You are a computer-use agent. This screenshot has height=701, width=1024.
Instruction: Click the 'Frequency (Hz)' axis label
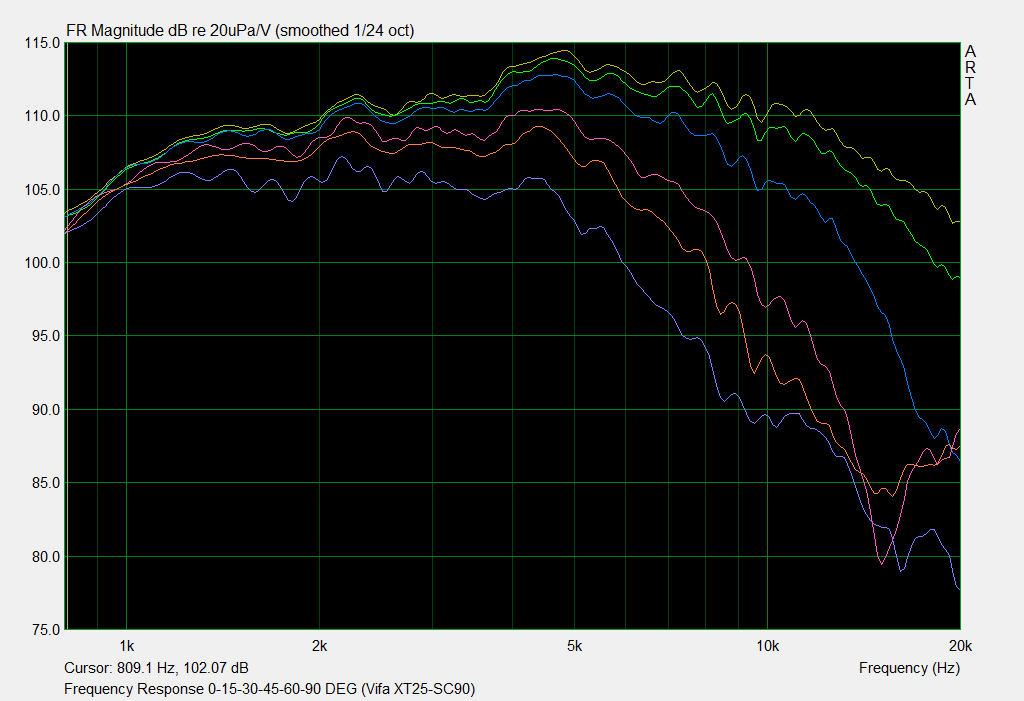tap(909, 668)
